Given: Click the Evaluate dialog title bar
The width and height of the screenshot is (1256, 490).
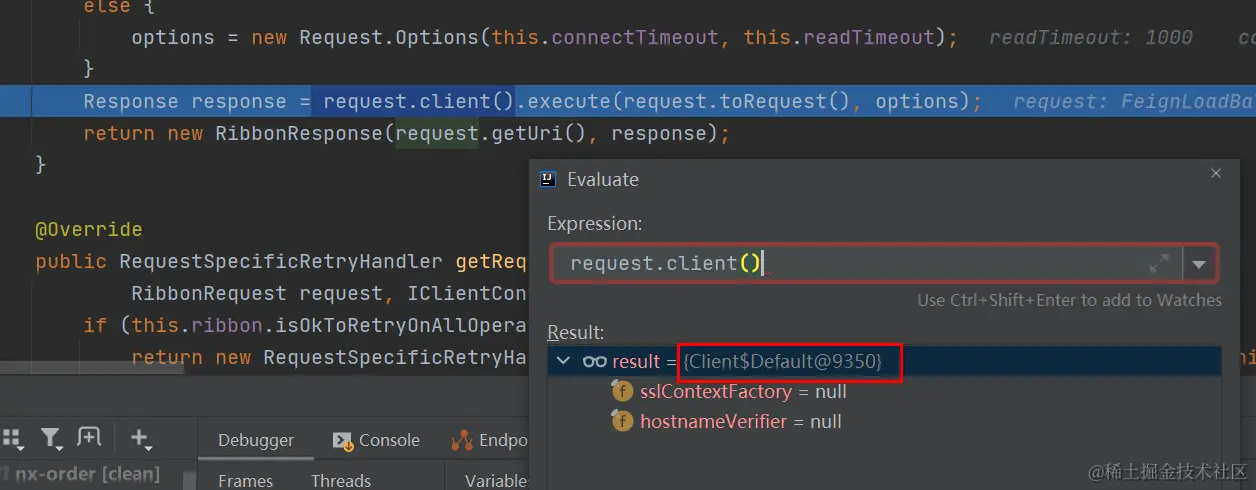Looking at the screenshot, I should (x=884, y=179).
